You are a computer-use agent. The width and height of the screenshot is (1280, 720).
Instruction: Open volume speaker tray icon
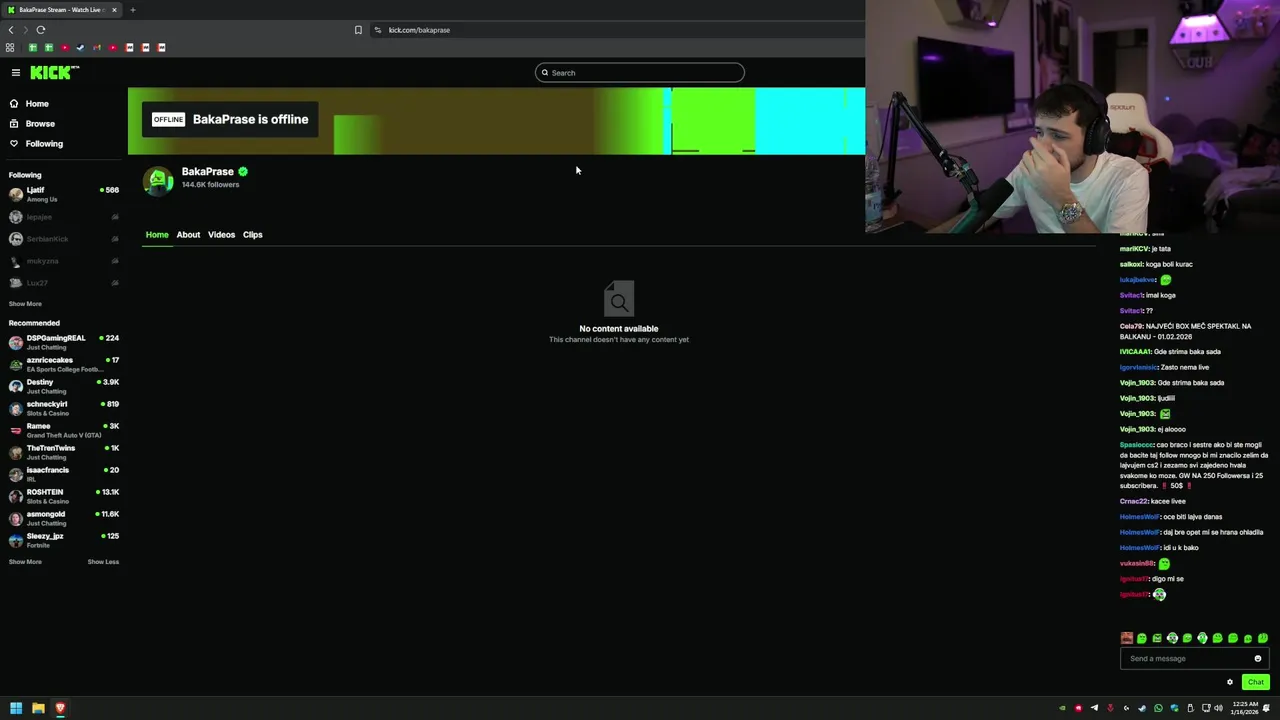(1218, 708)
